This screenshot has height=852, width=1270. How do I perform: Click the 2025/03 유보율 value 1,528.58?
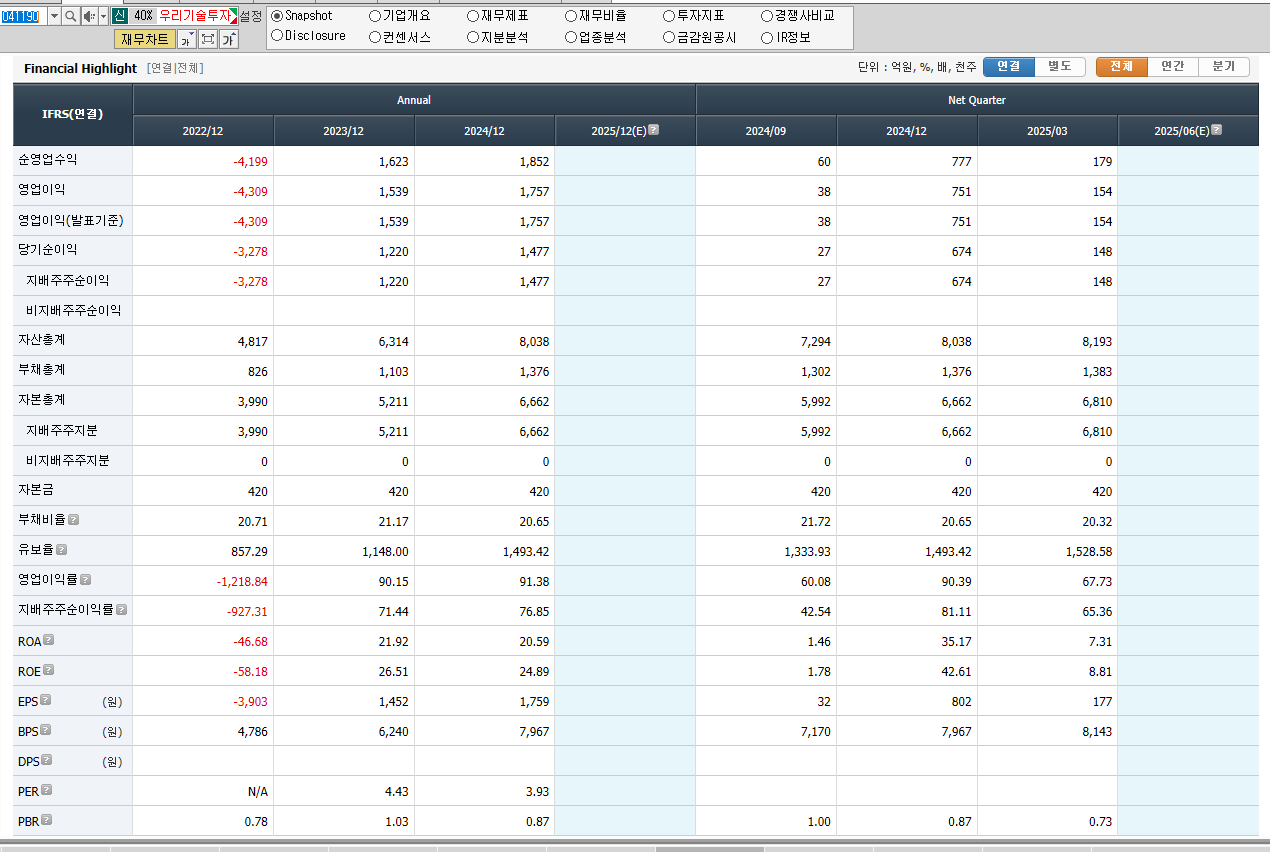(x=1088, y=551)
